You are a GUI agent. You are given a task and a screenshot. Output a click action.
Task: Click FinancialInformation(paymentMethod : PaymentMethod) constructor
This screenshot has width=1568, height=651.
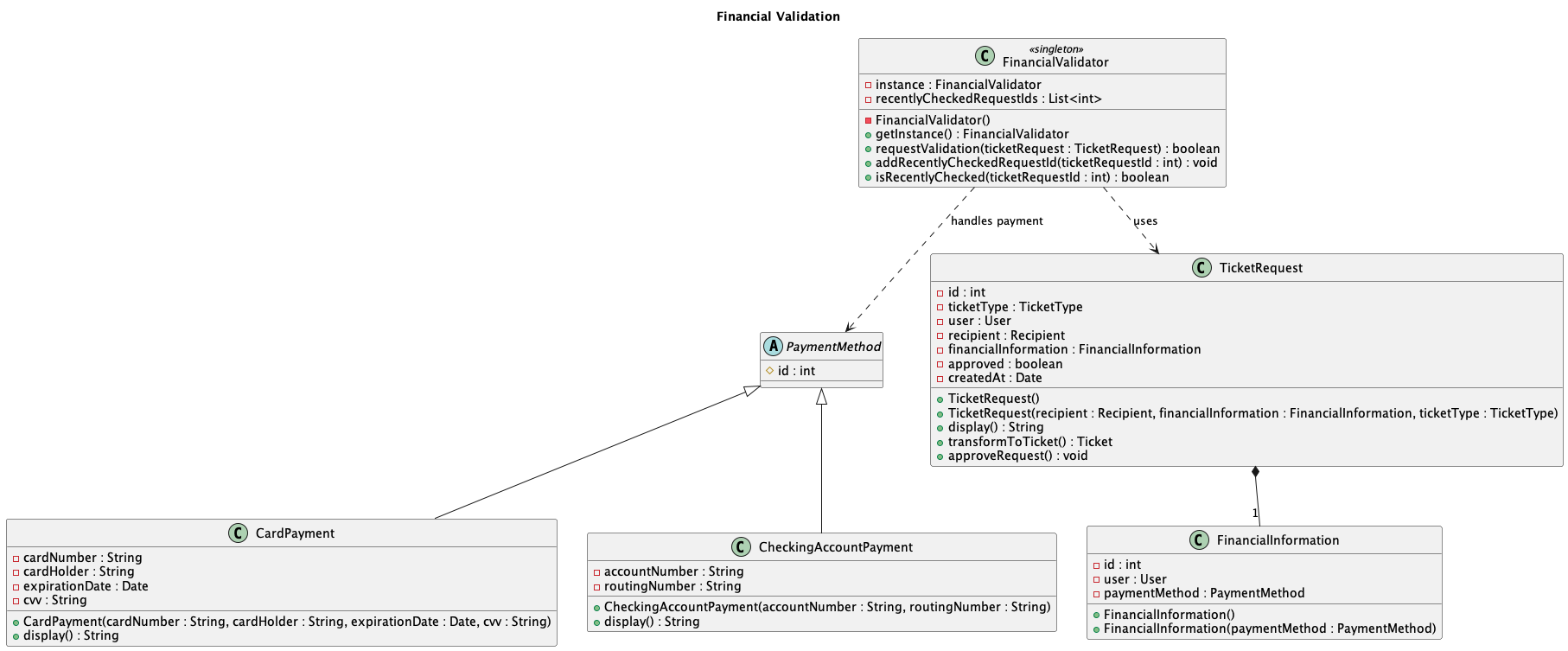1270,629
